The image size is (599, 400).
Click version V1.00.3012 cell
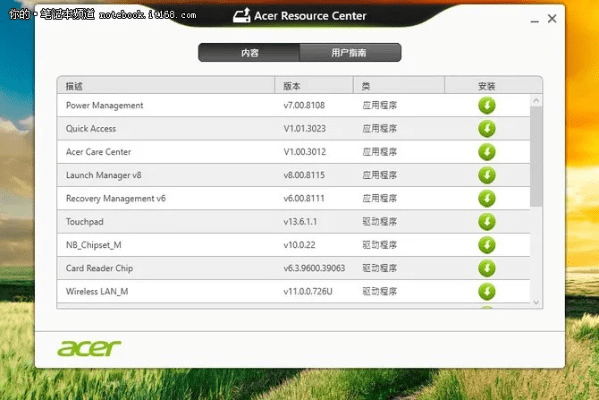[304, 152]
